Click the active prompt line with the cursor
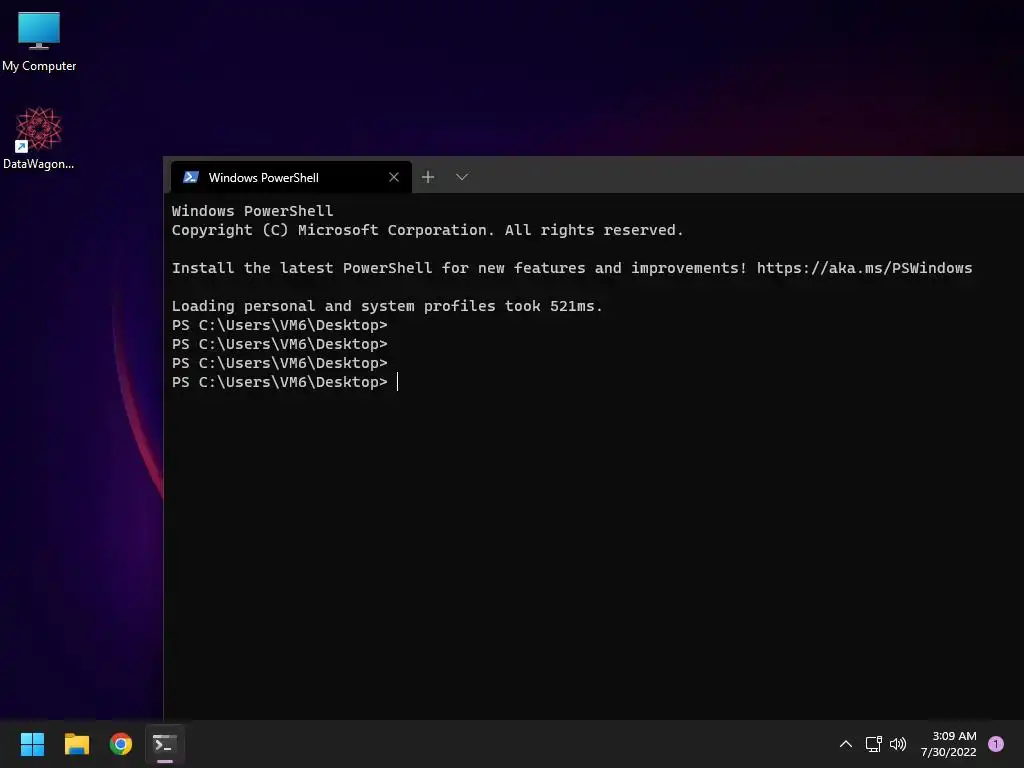 tap(285, 382)
